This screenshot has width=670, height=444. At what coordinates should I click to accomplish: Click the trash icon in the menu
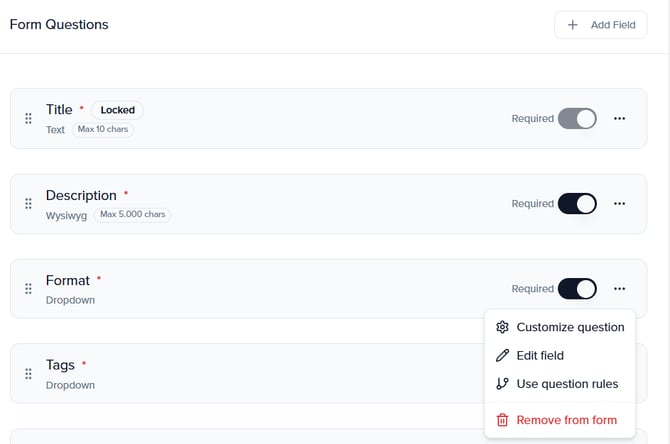click(502, 420)
